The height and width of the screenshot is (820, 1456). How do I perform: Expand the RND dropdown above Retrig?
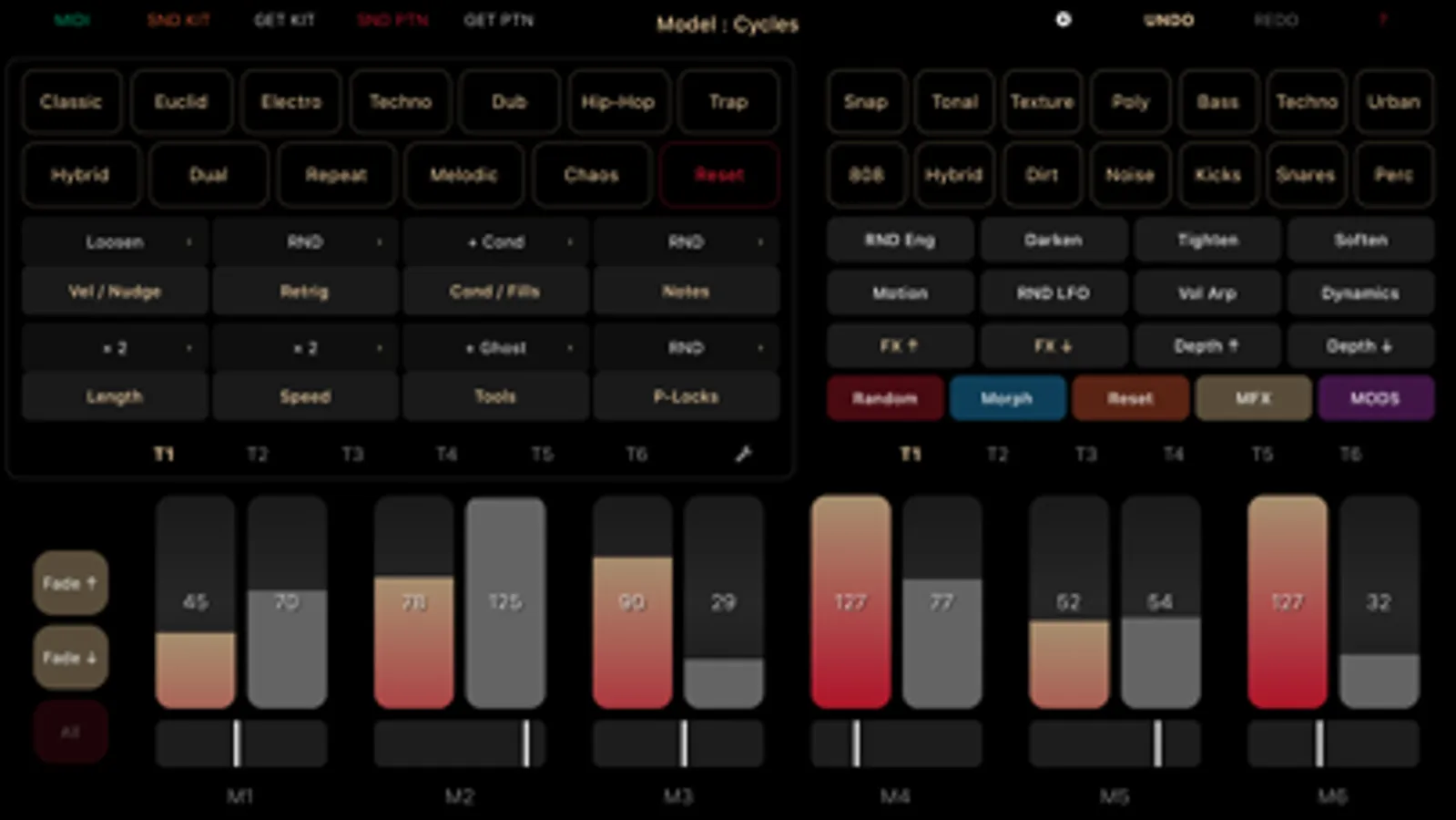[380, 241]
